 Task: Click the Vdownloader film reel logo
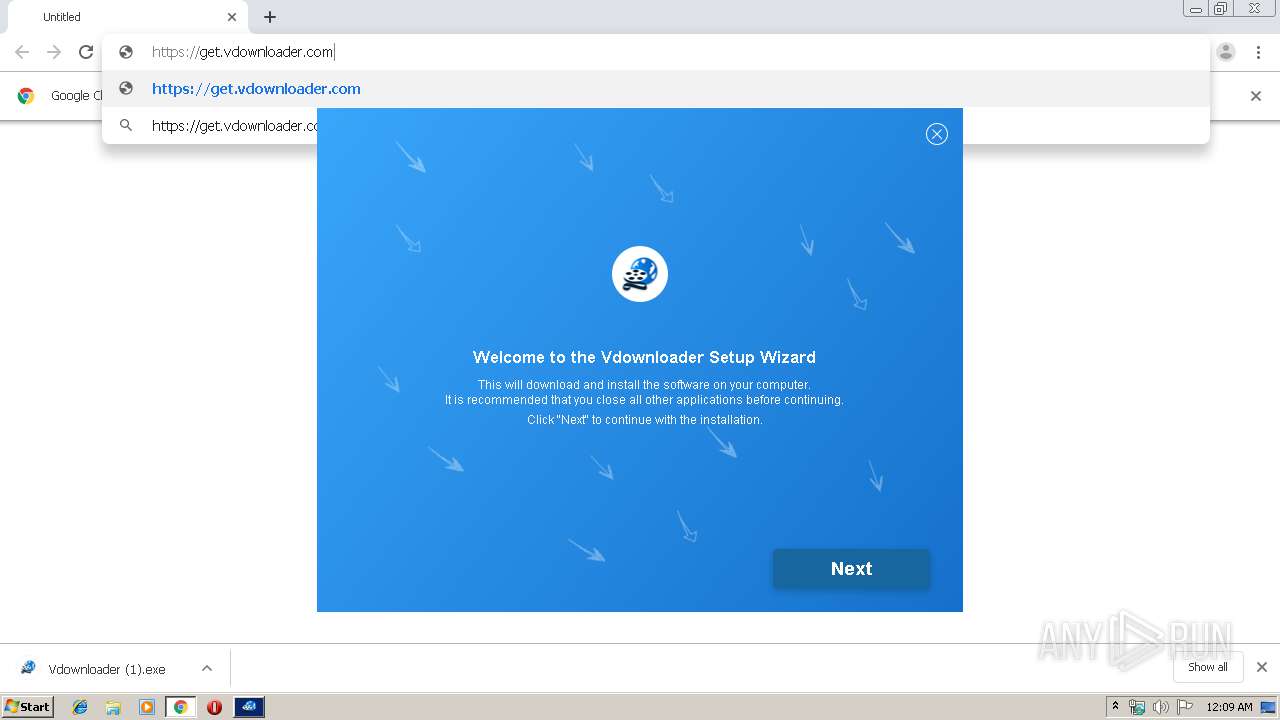[x=640, y=274]
